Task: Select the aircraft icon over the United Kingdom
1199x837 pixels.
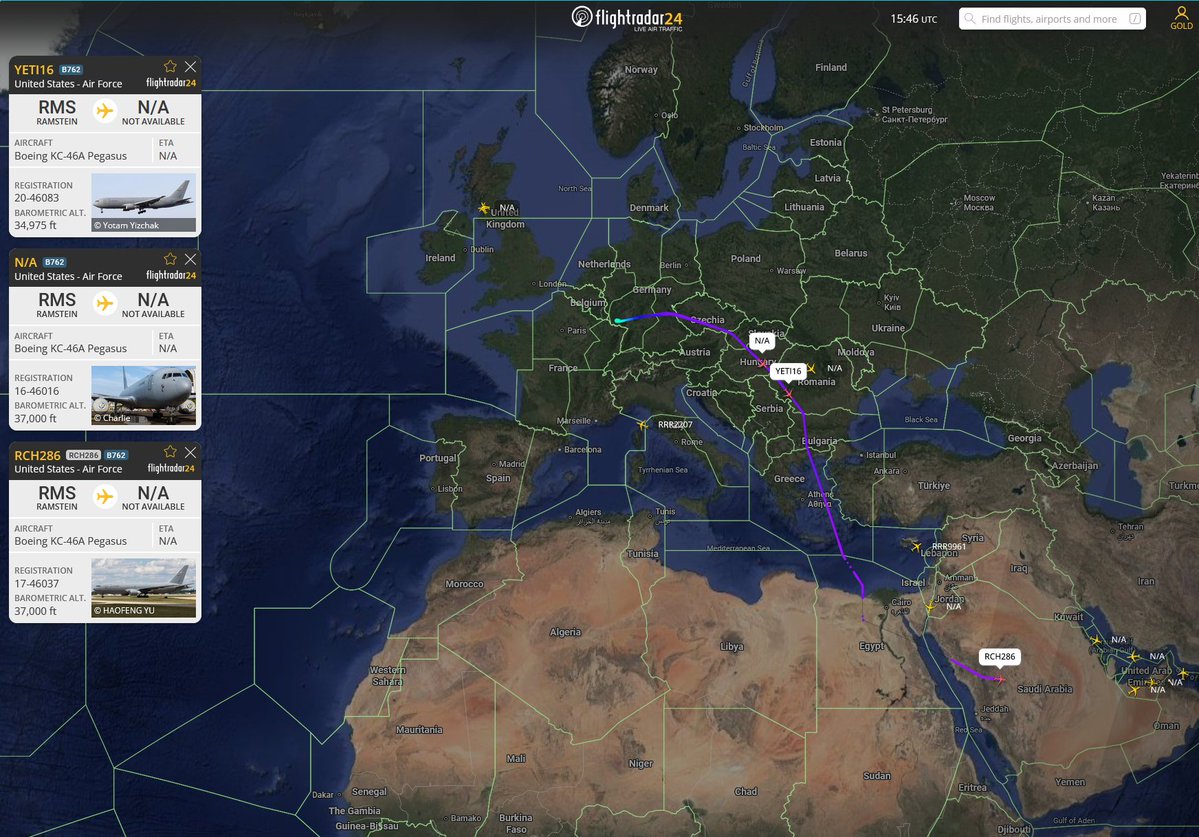Action: (483, 207)
